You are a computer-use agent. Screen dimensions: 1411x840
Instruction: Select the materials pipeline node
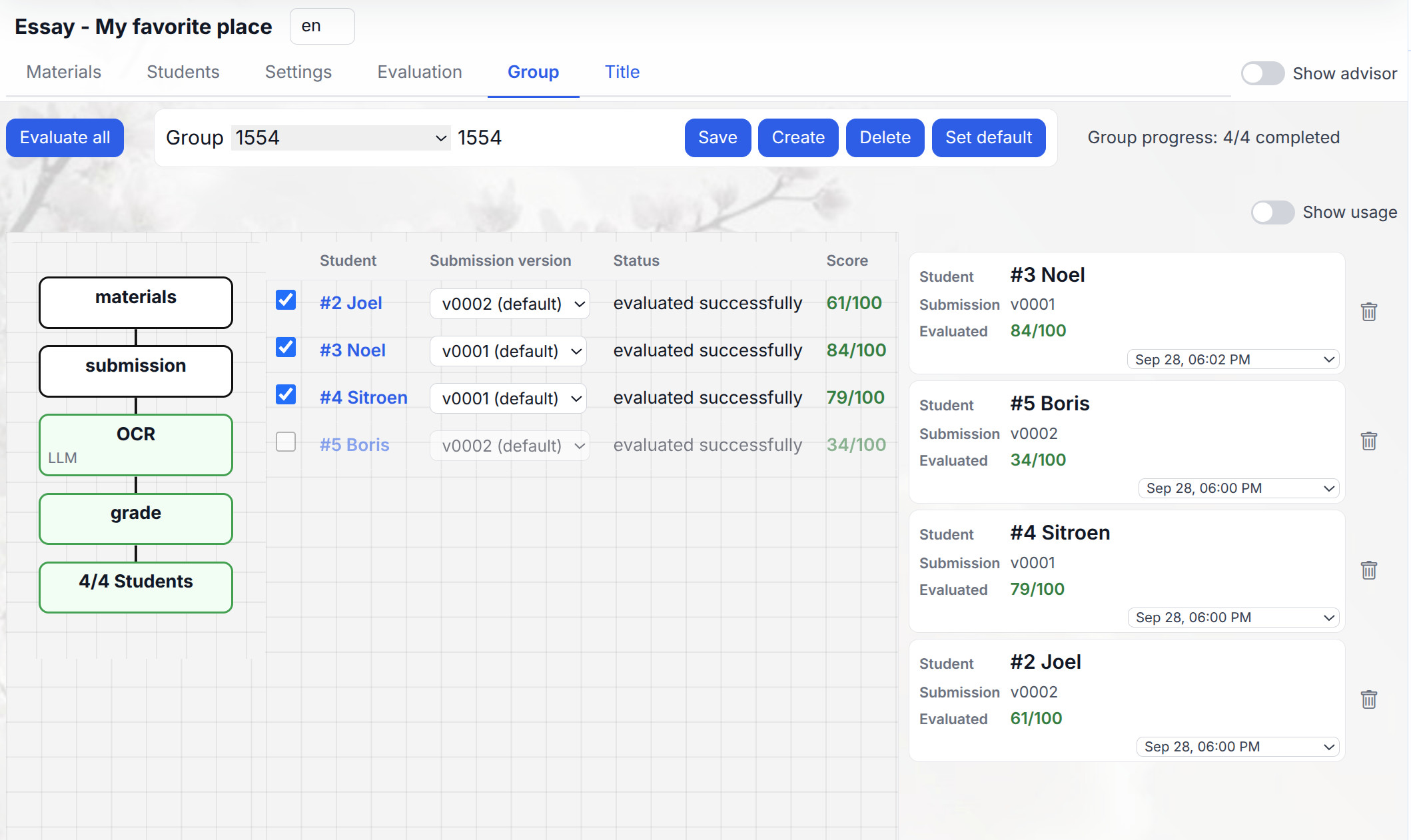click(x=136, y=302)
